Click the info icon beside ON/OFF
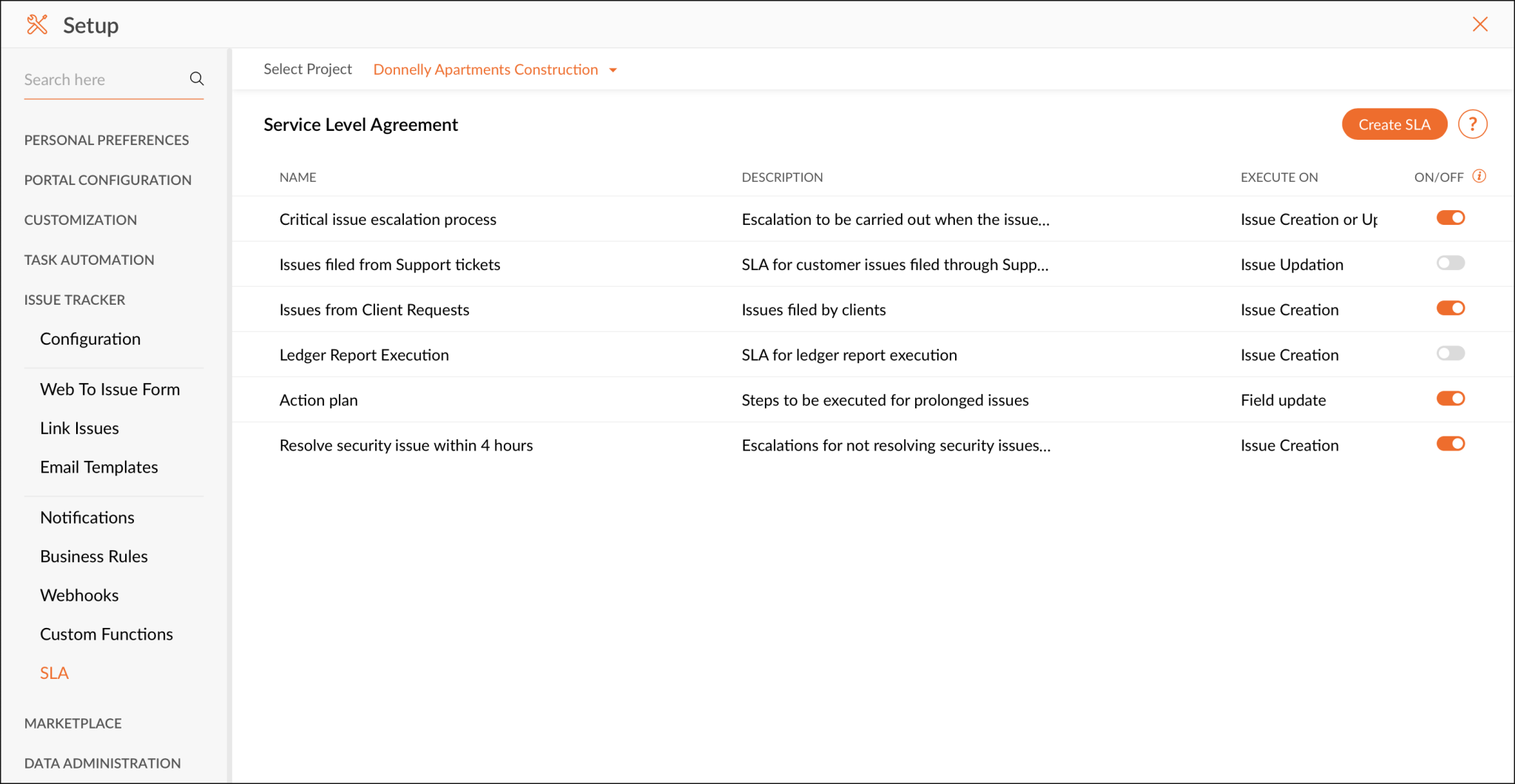 point(1479,176)
